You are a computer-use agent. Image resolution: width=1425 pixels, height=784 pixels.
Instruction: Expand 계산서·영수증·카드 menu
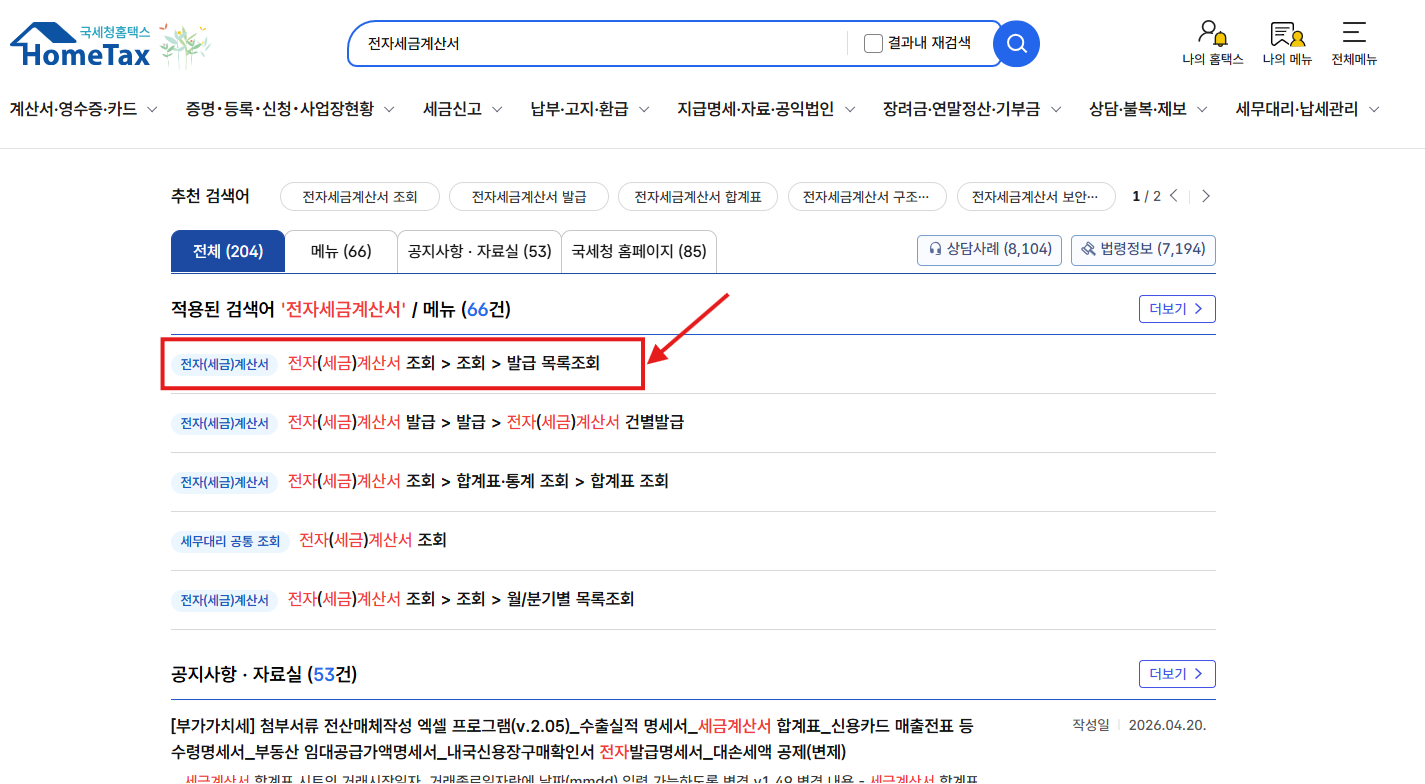(83, 109)
